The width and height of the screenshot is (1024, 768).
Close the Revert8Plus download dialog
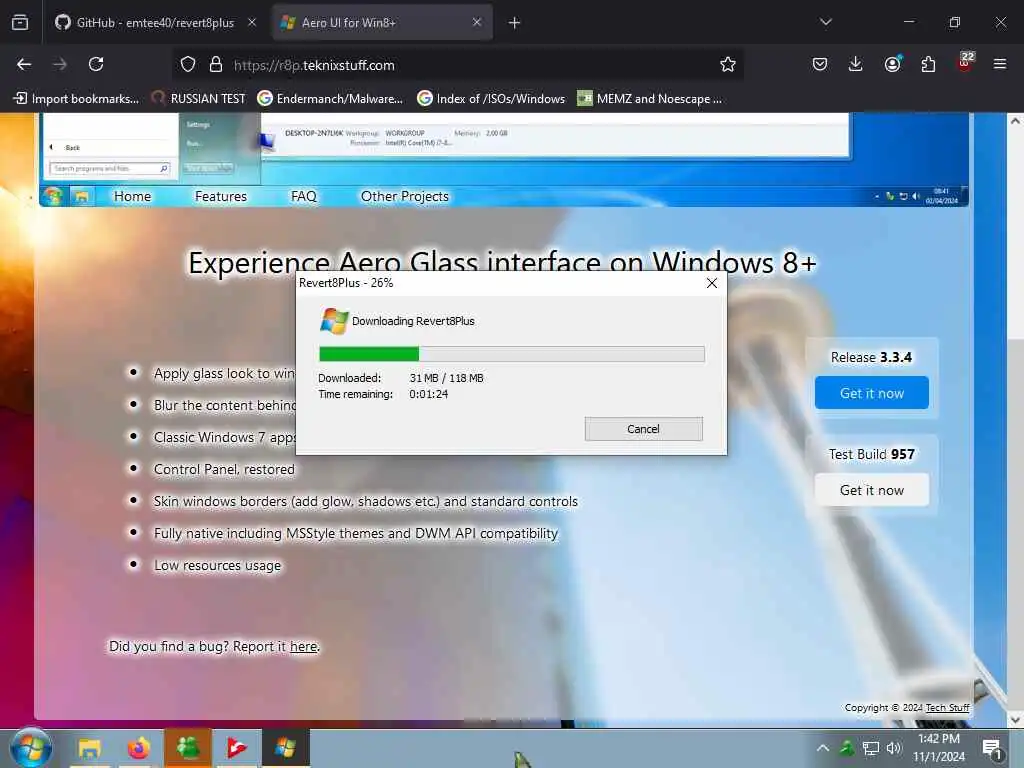[x=712, y=283]
